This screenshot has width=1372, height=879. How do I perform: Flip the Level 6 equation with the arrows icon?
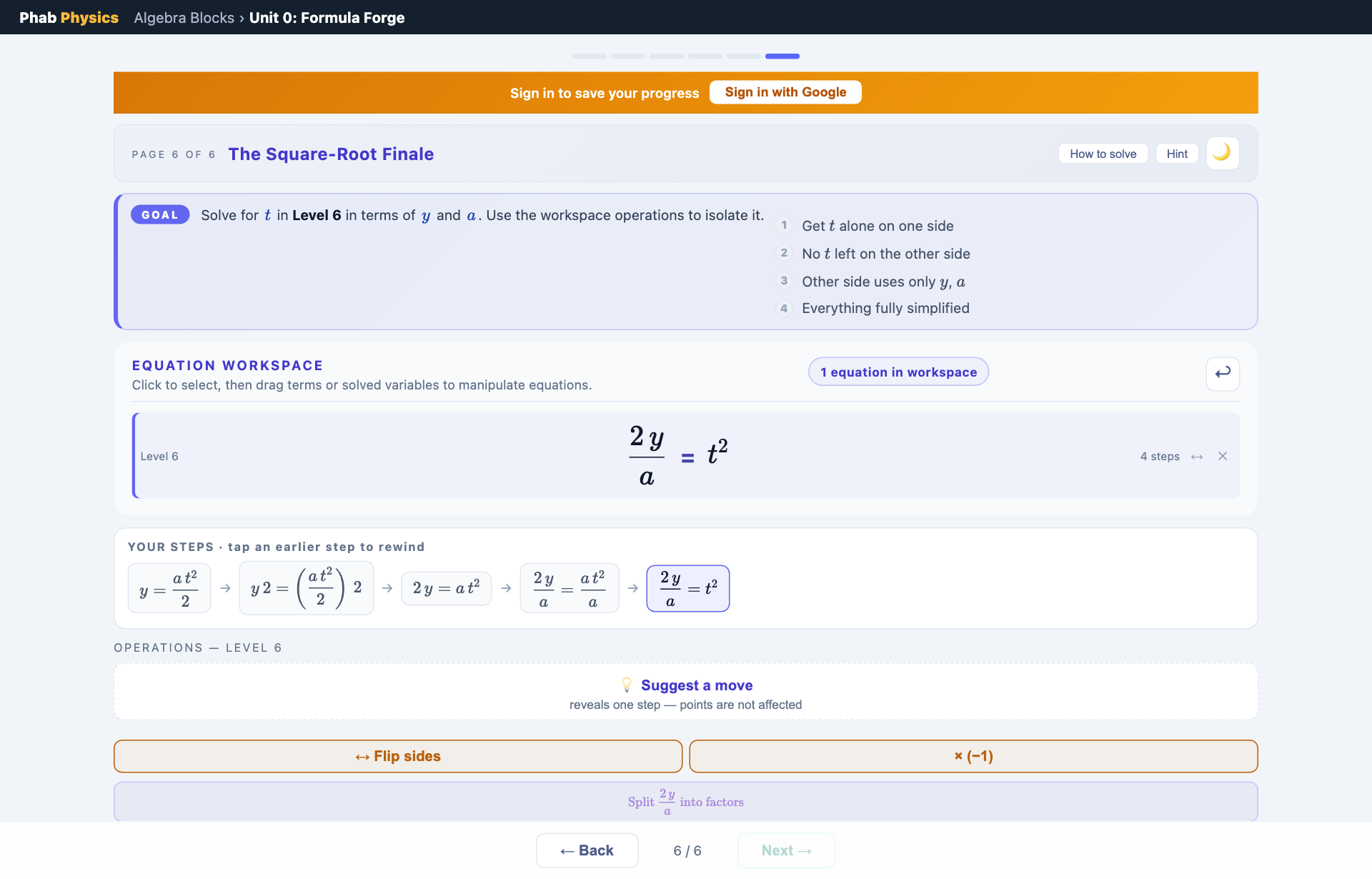1197,457
